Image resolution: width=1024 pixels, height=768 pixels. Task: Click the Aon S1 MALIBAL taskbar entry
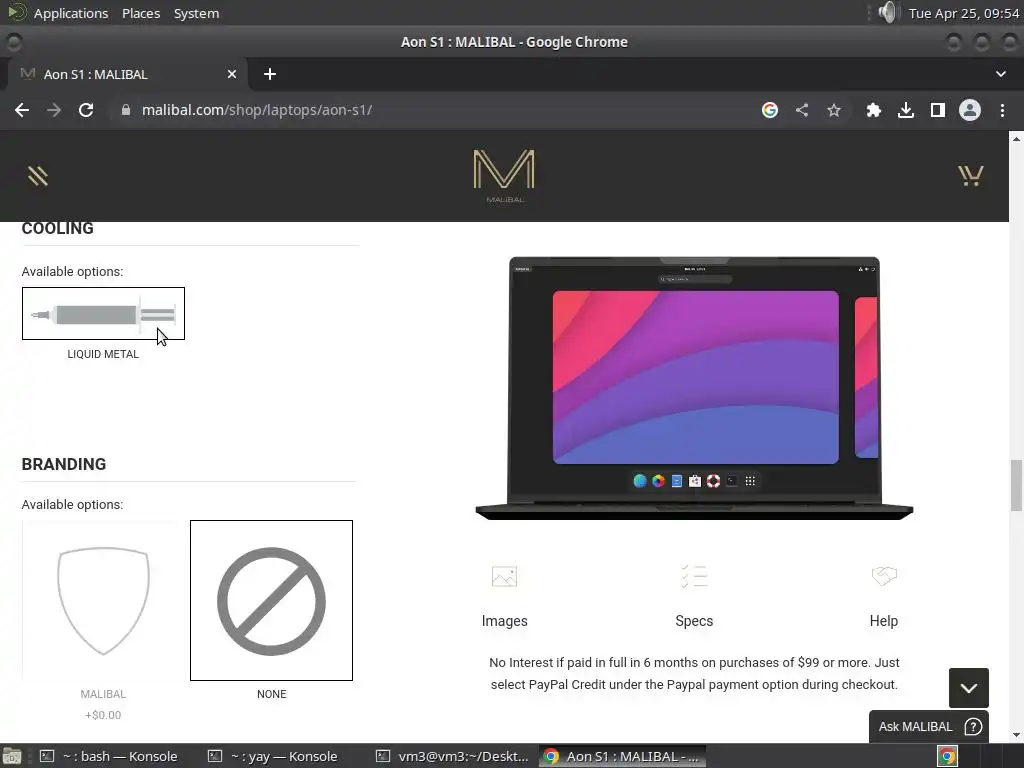(x=622, y=756)
